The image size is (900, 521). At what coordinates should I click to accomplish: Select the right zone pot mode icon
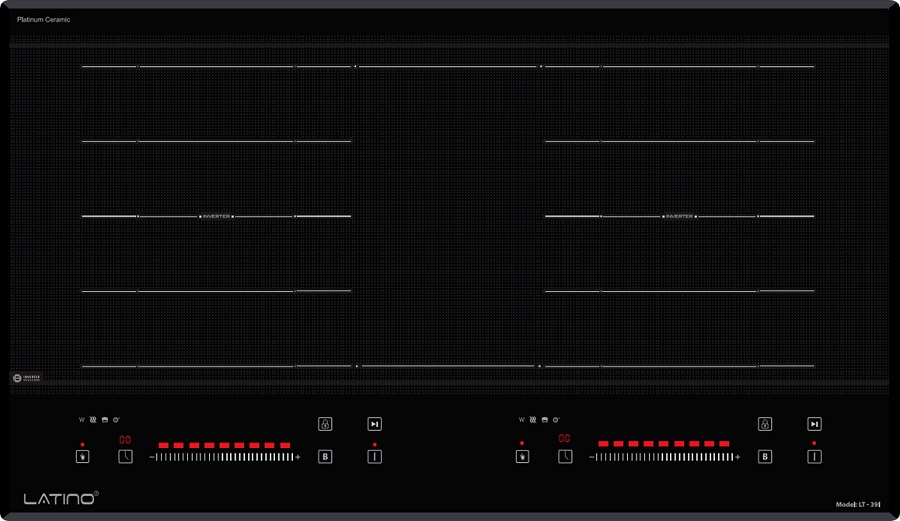[x=544, y=420]
